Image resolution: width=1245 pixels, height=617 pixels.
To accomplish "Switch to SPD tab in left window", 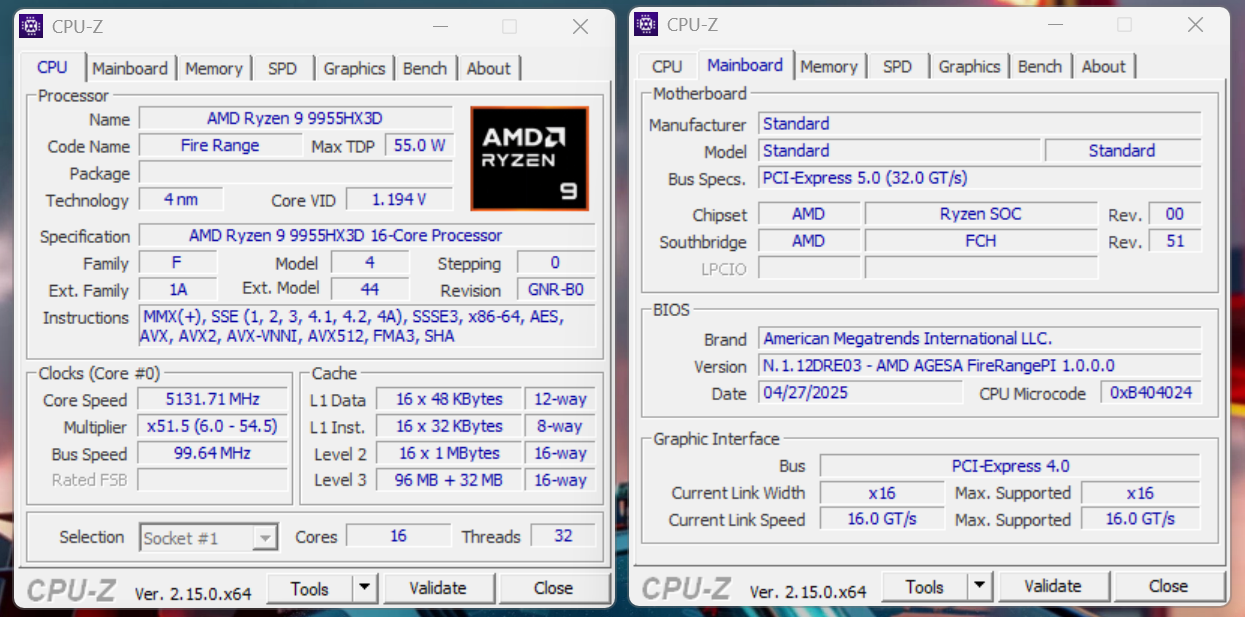I will 283,68.
